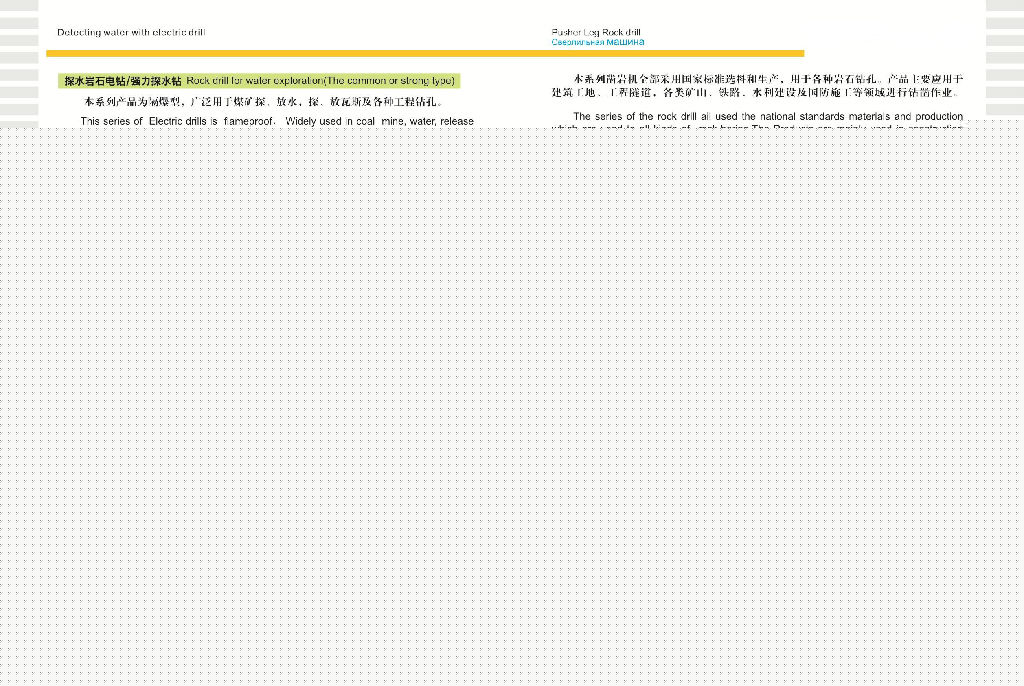Click the word 'flameproof' in left paragraph
1024x686 pixels.
[x=250, y=121]
